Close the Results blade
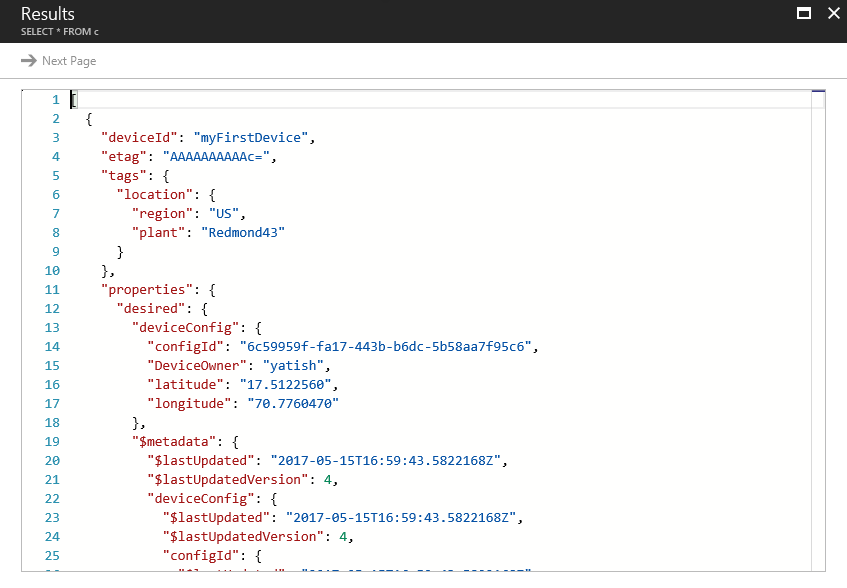 pos(832,13)
